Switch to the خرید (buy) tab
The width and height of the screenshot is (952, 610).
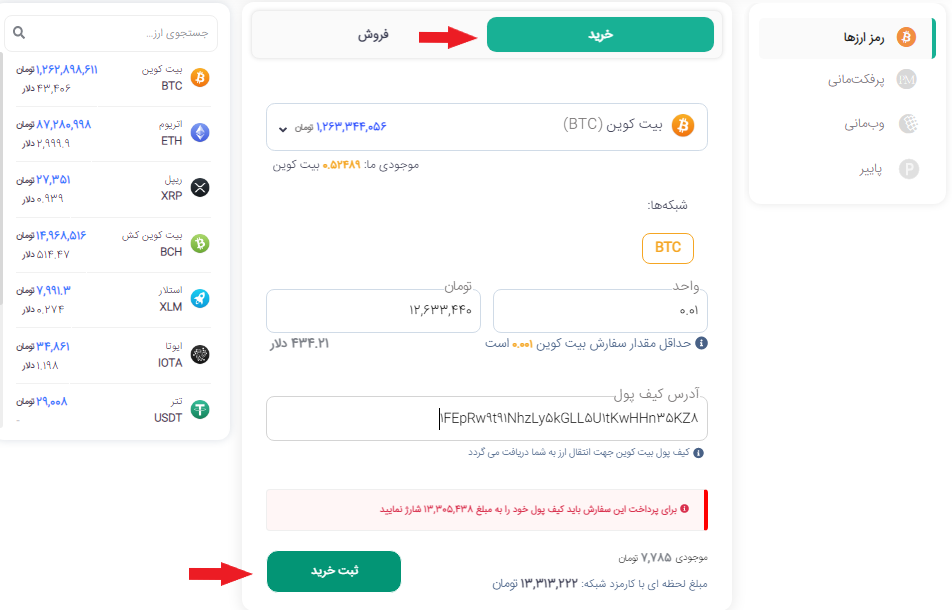(x=600, y=35)
